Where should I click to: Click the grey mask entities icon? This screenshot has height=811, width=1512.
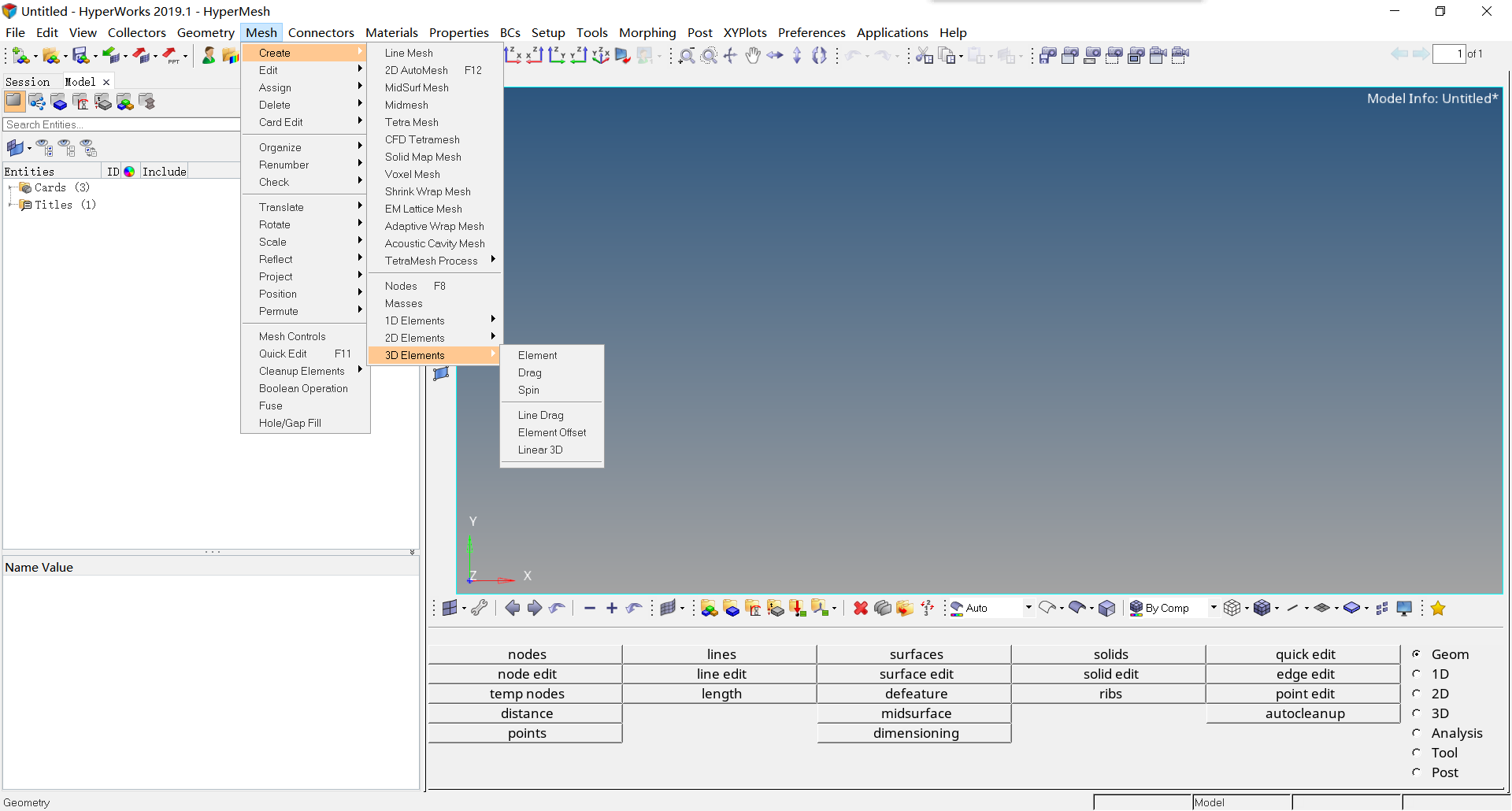(x=883, y=608)
